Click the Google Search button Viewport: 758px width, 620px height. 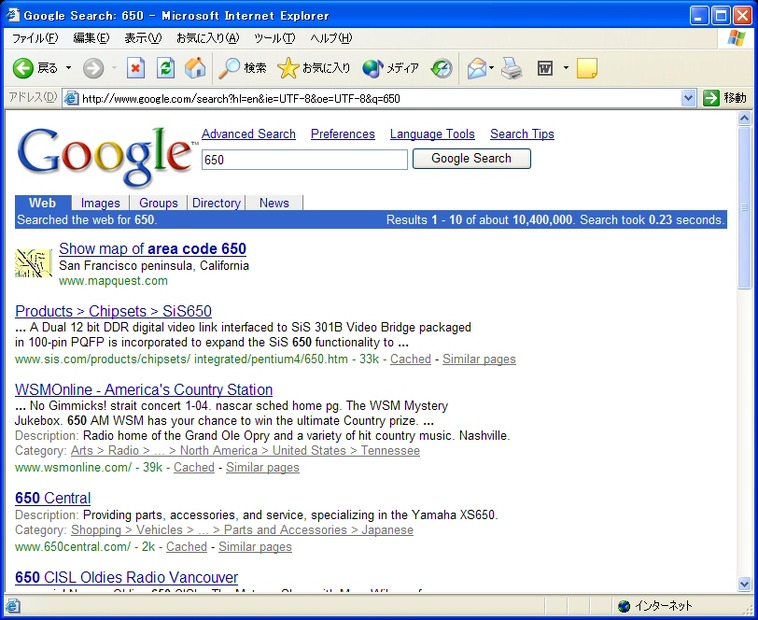pos(471,159)
